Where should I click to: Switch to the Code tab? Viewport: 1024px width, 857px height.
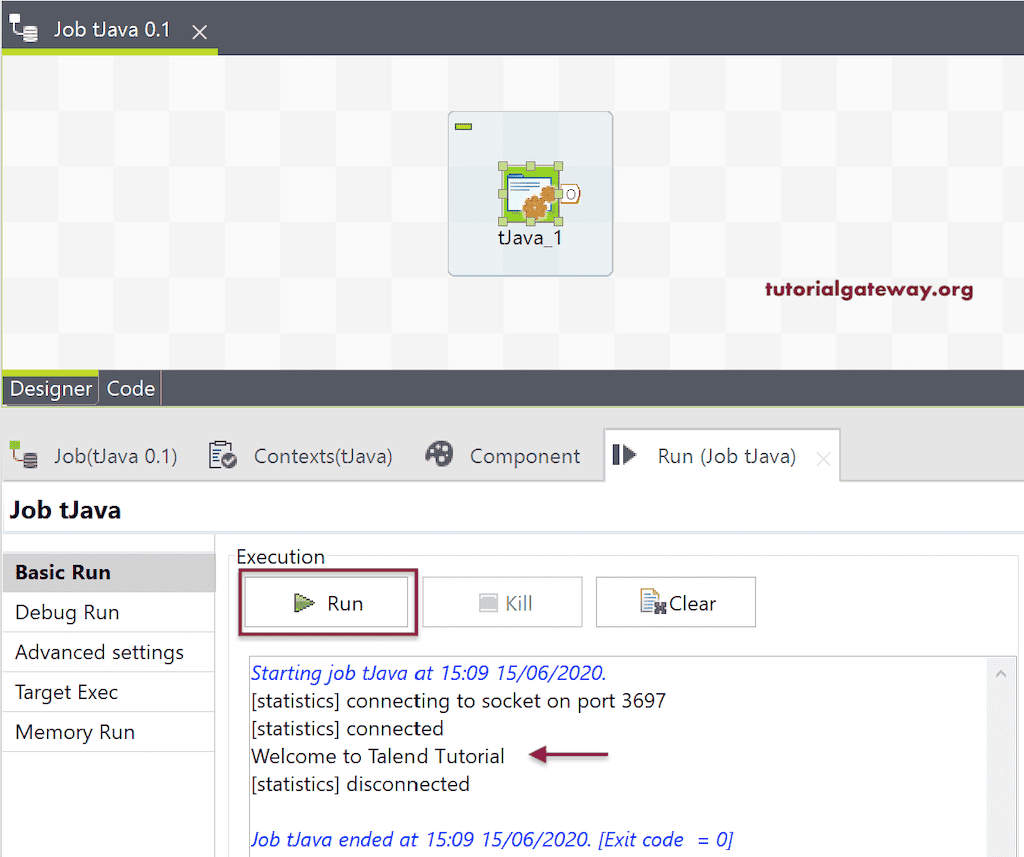pos(131,389)
